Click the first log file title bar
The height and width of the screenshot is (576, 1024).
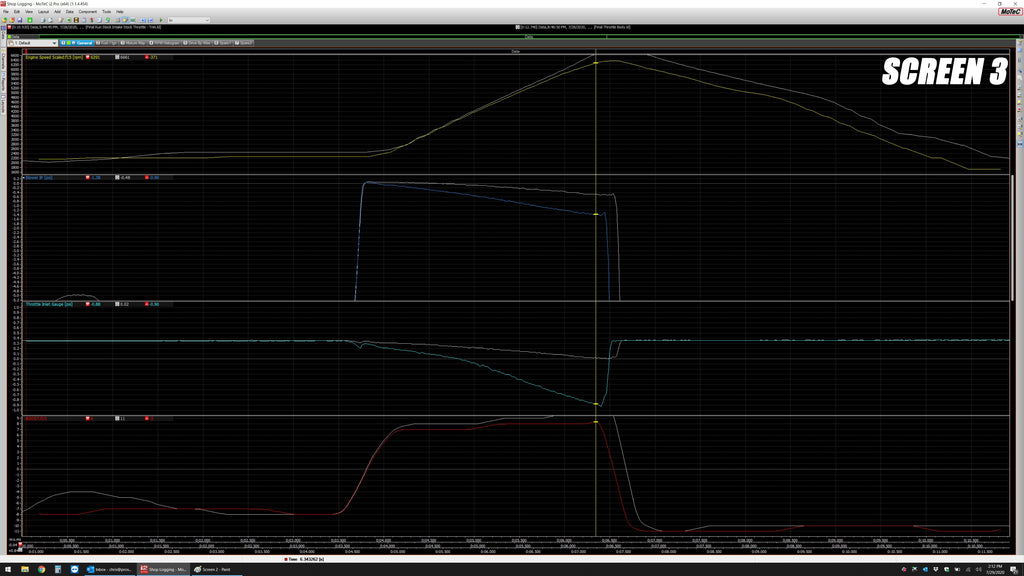tap(85, 27)
